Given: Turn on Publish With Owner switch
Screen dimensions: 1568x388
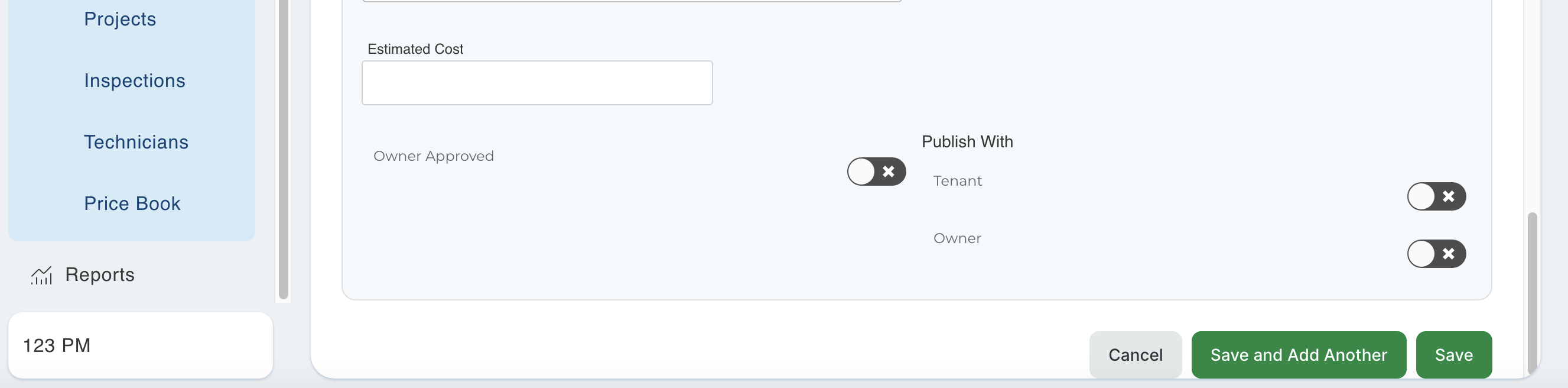Looking at the screenshot, I should [1436, 254].
